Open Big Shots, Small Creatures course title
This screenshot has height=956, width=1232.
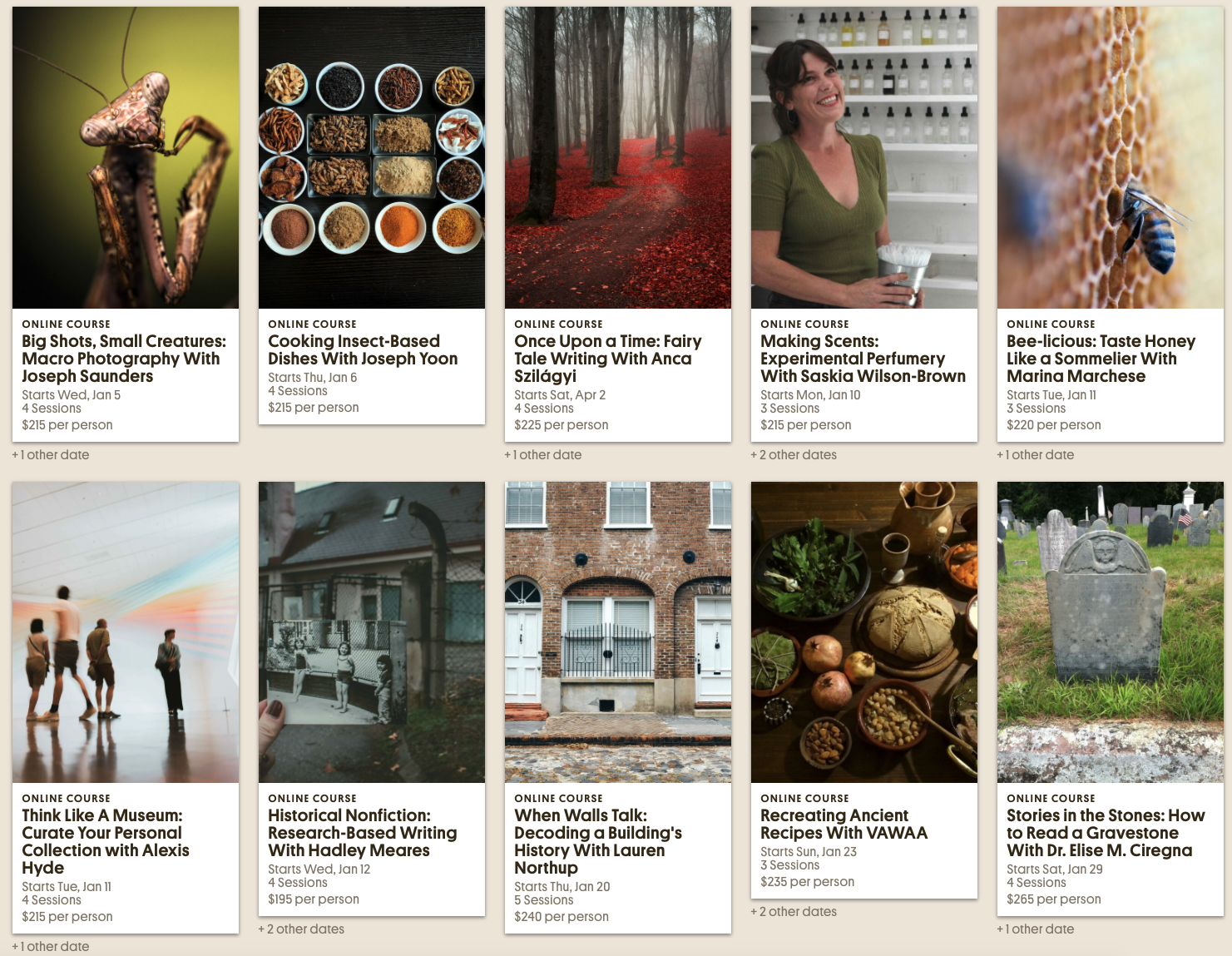(x=124, y=359)
